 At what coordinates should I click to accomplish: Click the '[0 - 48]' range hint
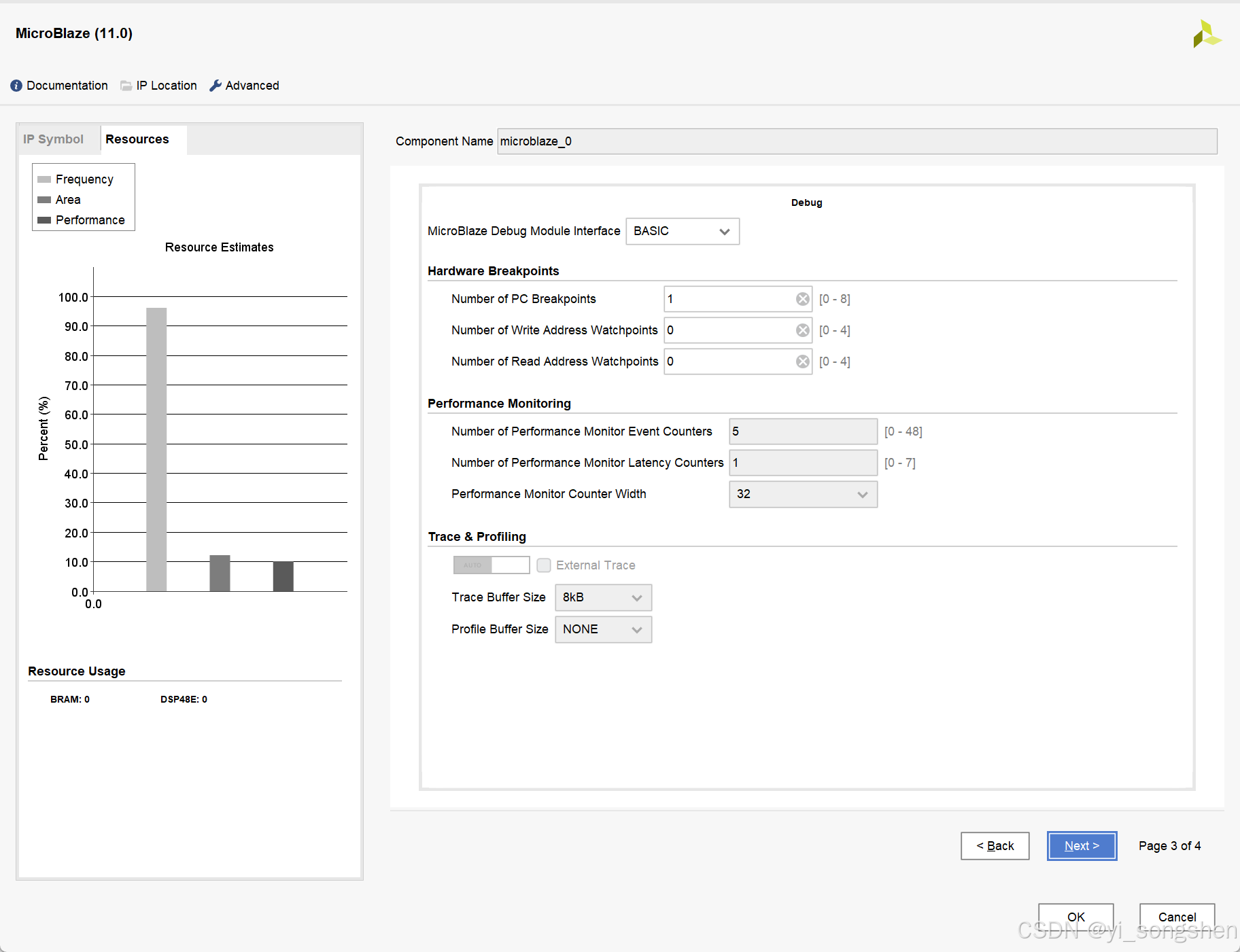(903, 431)
